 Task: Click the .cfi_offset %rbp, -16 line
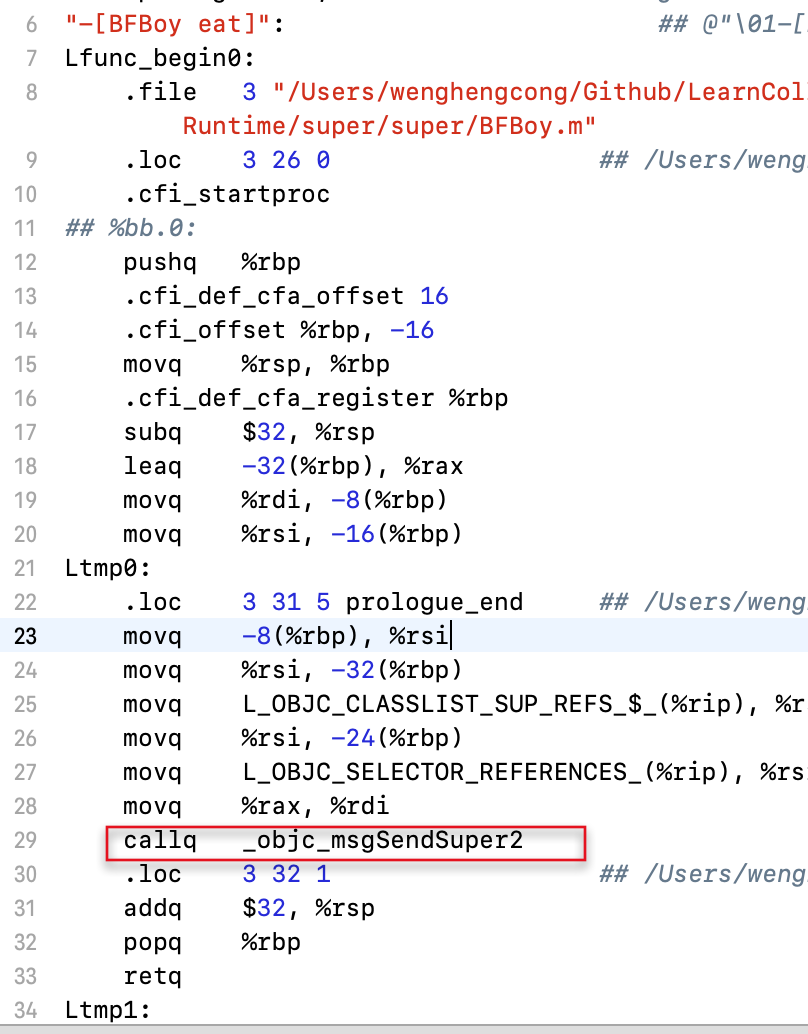[x=278, y=330]
